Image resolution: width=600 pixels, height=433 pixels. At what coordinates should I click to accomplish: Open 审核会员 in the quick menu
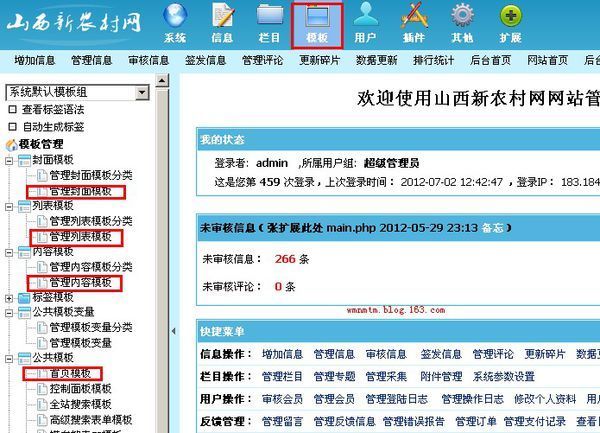tap(282, 399)
